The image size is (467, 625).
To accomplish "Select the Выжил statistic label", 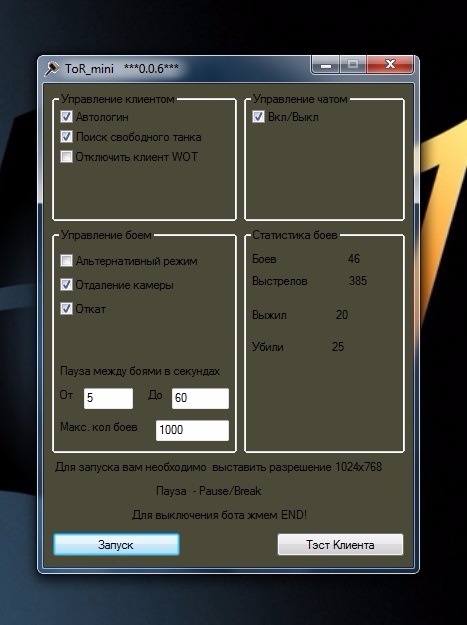I will tap(269, 315).
